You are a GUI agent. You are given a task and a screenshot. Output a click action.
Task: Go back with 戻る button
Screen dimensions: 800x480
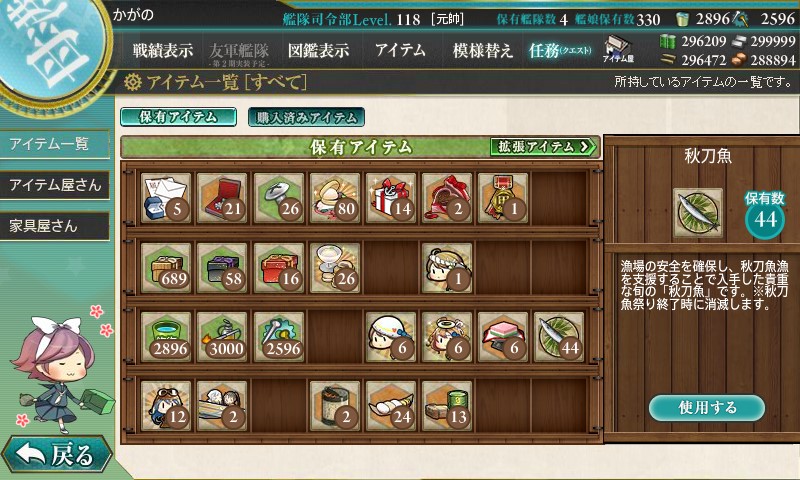tap(56, 454)
